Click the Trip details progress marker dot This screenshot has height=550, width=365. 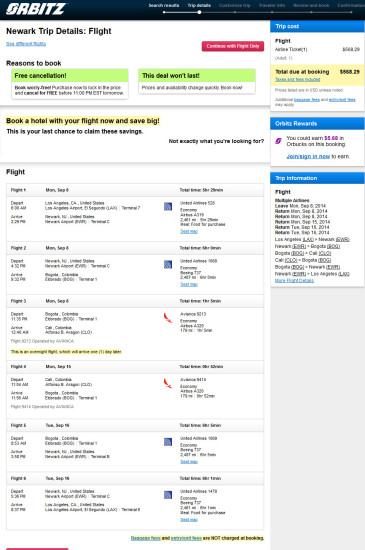tap(199, 12)
